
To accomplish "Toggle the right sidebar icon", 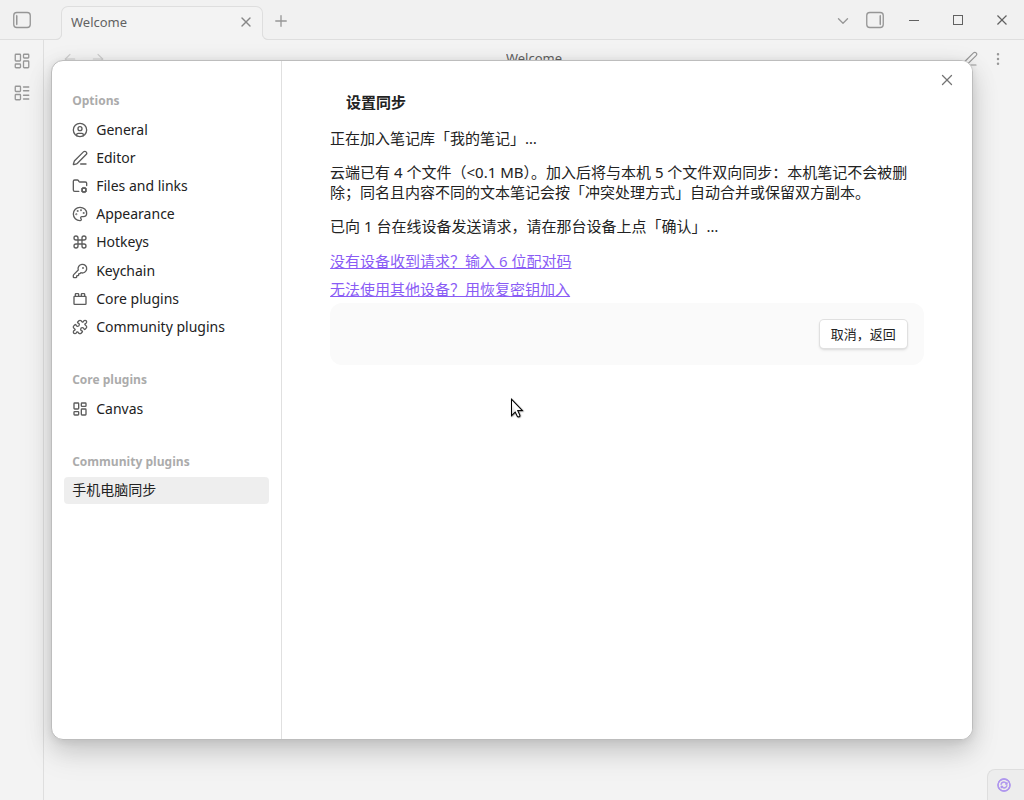I will click(875, 21).
